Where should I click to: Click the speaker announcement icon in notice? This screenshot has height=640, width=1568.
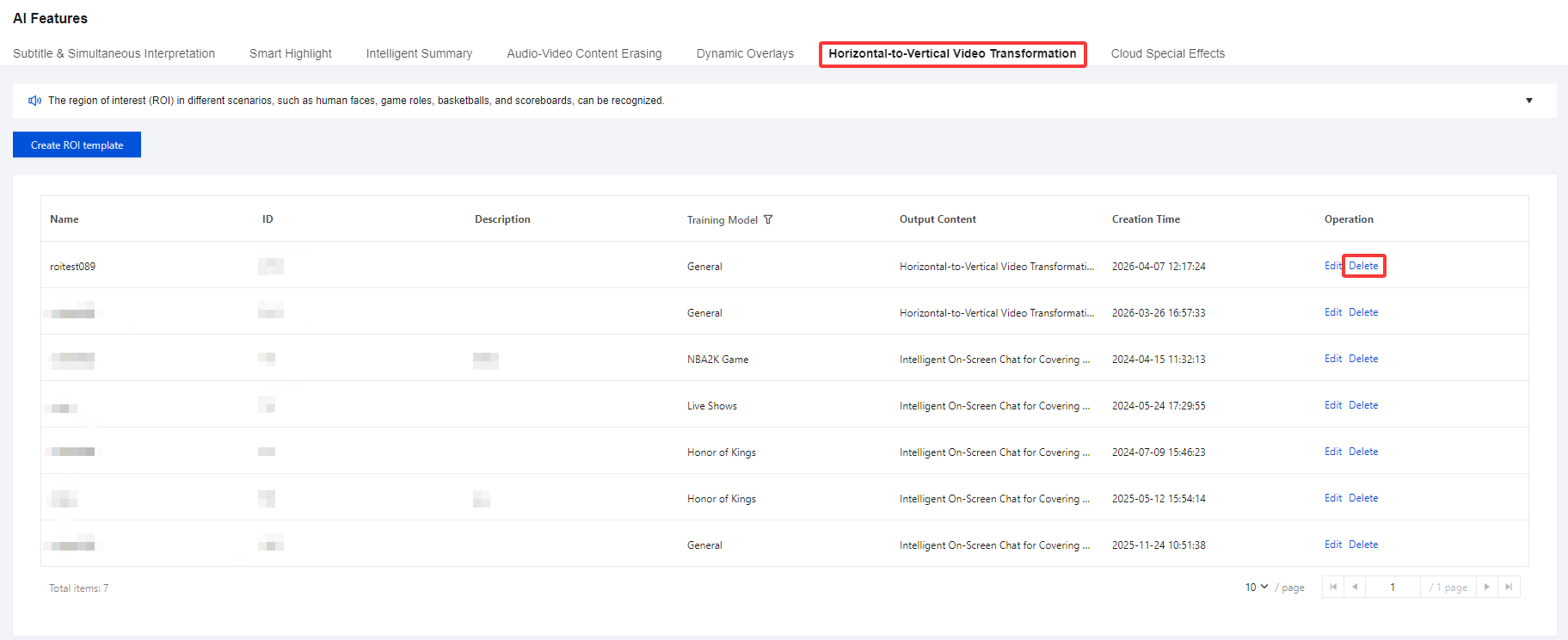pyautogui.click(x=34, y=101)
